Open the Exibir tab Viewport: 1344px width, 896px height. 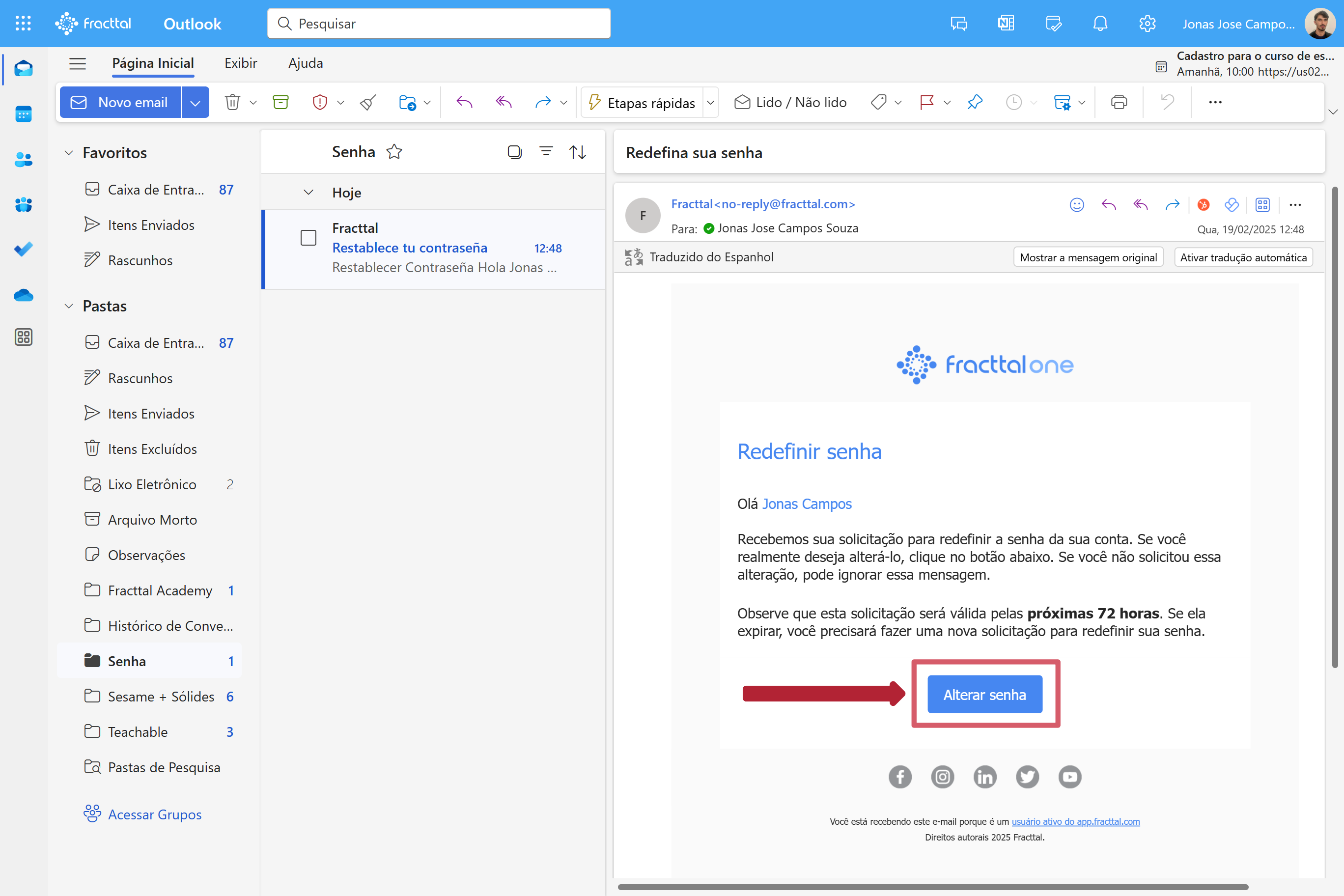[241, 63]
